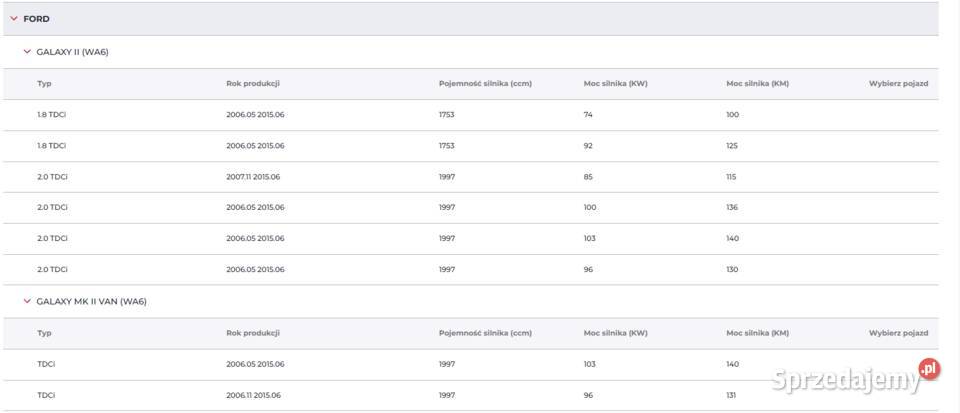Click production date 2006.11 2015.06

253,395
